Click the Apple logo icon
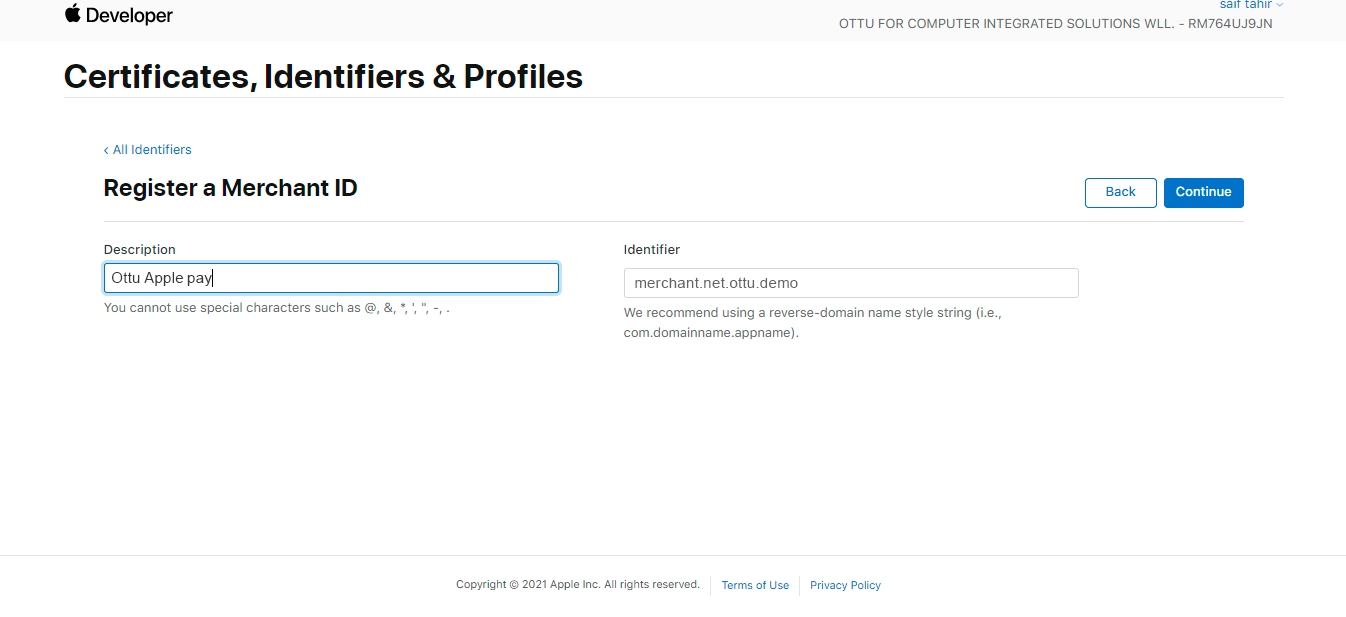Screen dimensions: 1346x617 [x=72, y=14]
